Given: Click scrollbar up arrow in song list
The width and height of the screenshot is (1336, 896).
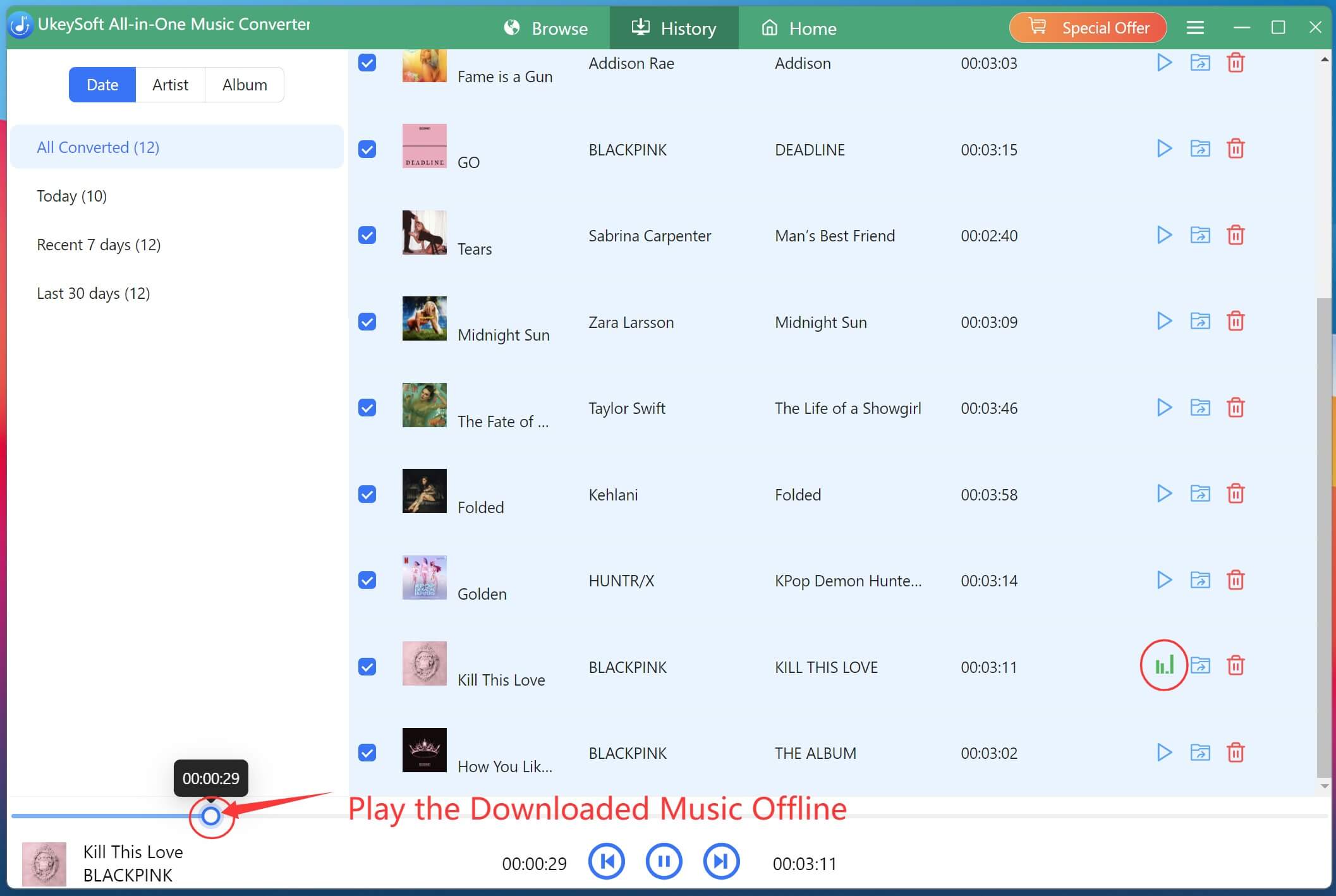Looking at the screenshot, I should tap(1325, 59).
